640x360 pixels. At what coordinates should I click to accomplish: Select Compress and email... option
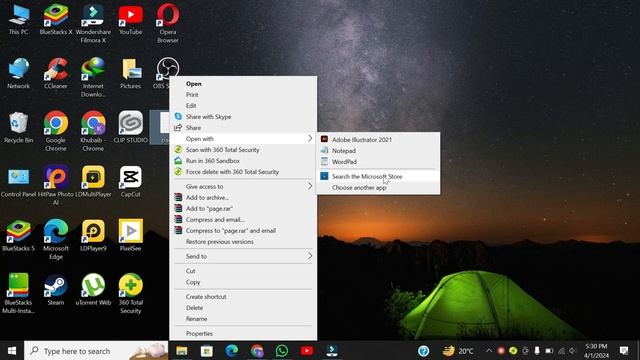tap(243, 220)
